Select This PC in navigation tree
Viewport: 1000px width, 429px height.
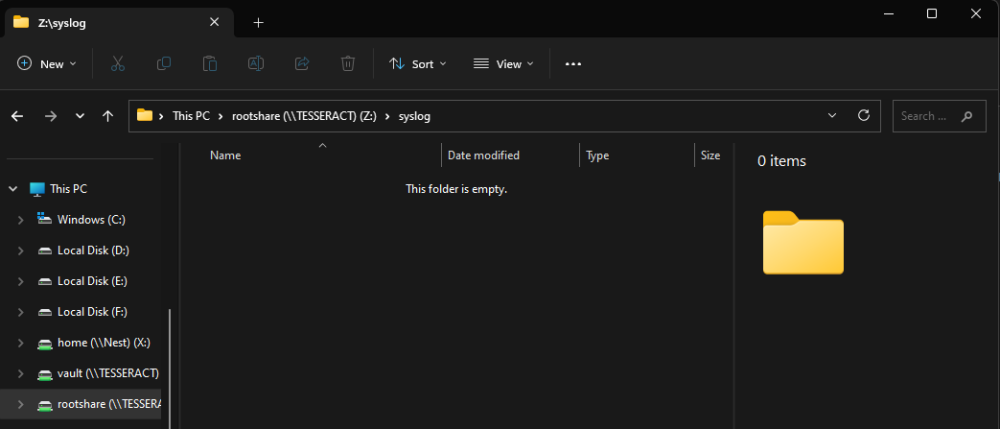point(68,189)
